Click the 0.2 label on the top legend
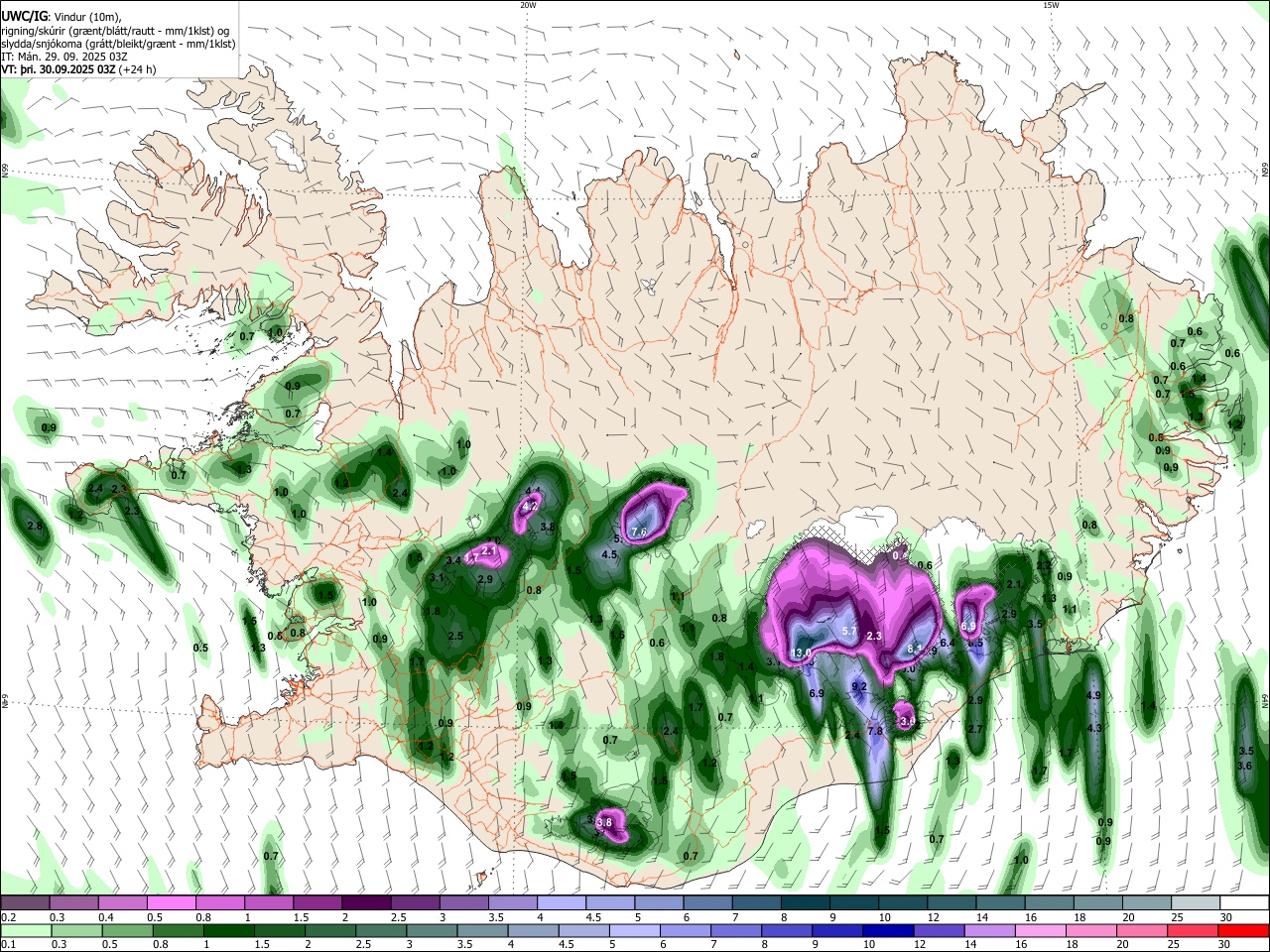The height and width of the screenshot is (952, 1270). click(x=8, y=917)
